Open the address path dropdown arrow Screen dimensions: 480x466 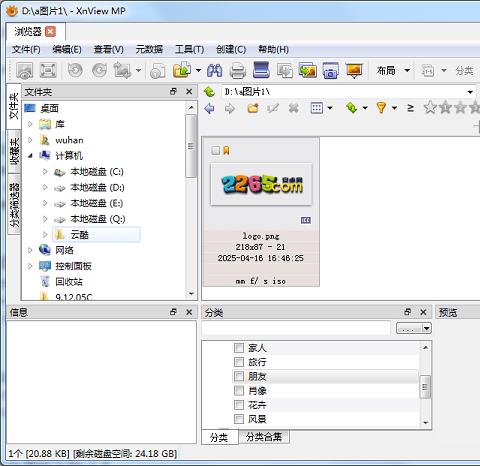[470, 92]
